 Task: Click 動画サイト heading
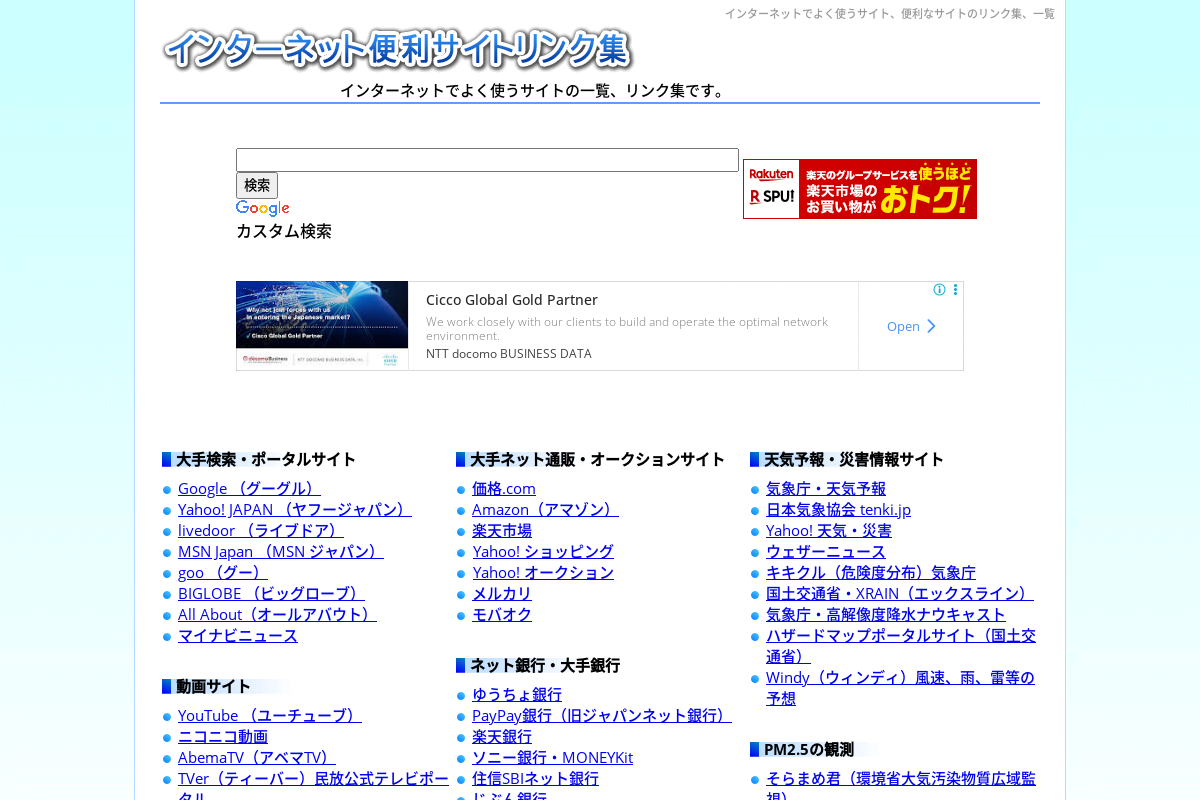pos(213,687)
